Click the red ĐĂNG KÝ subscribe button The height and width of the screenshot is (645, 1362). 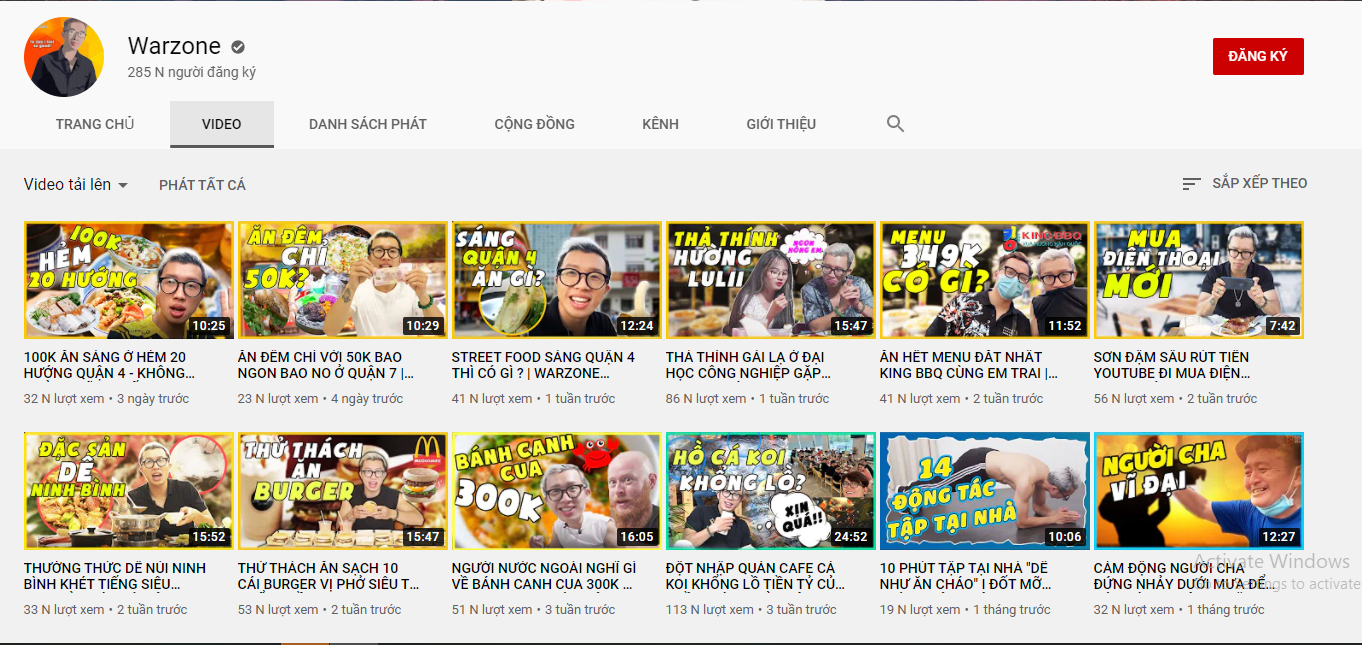[1257, 56]
